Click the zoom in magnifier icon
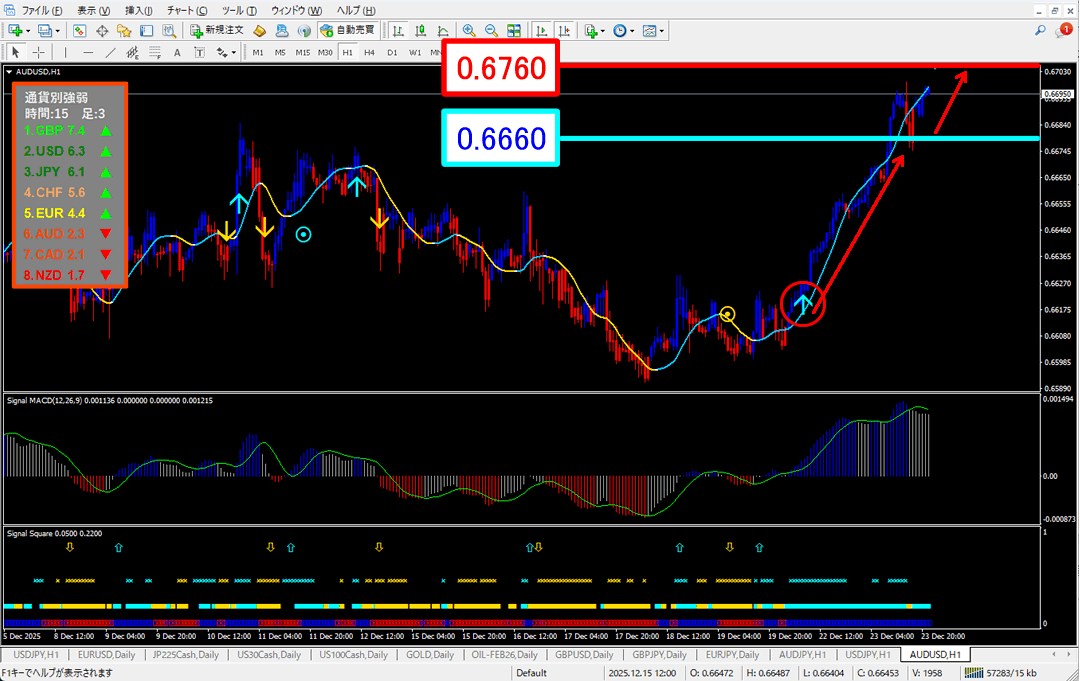 469,31
